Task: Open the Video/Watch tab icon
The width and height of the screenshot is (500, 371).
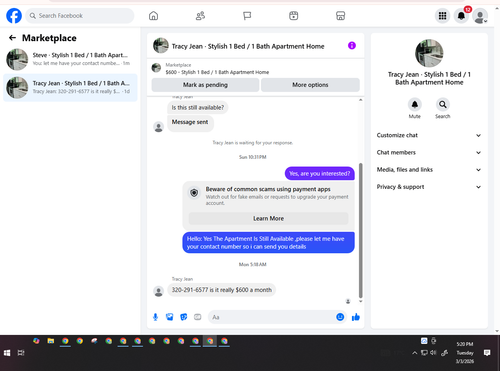Action: coord(293,16)
